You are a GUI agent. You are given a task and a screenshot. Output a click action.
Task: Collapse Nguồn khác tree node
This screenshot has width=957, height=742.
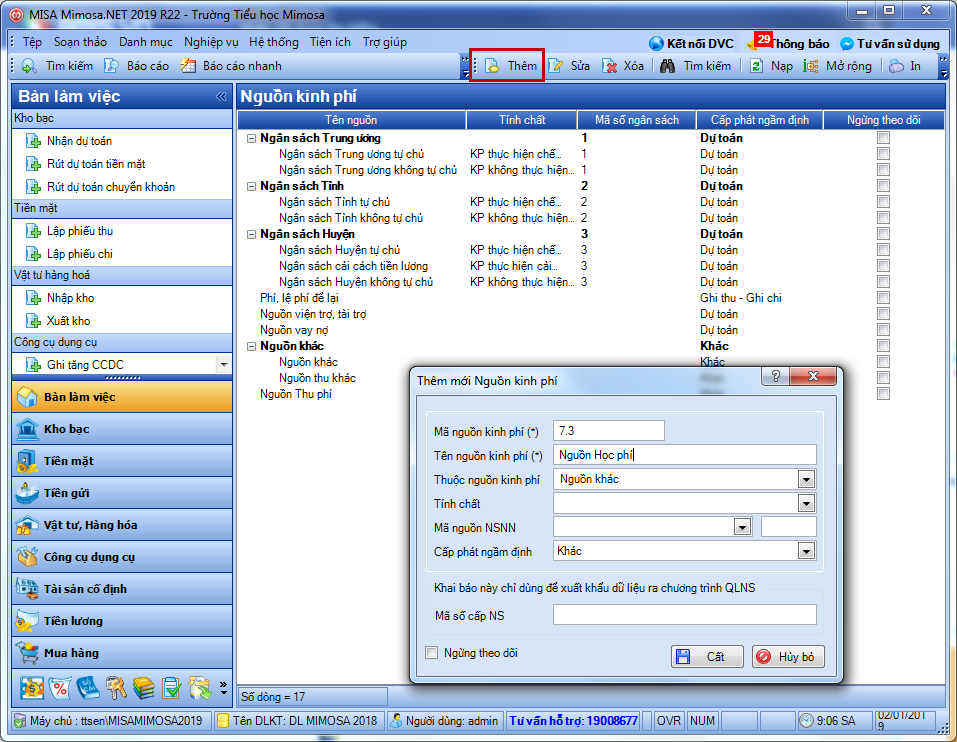coord(251,346)
